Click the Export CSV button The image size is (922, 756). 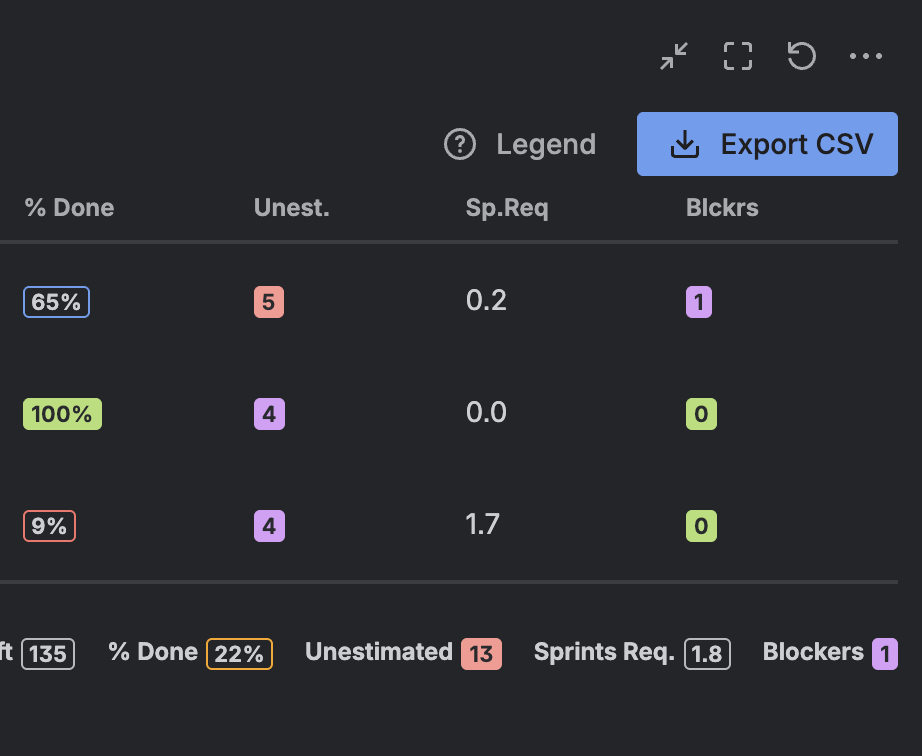[x=767, y=143]
